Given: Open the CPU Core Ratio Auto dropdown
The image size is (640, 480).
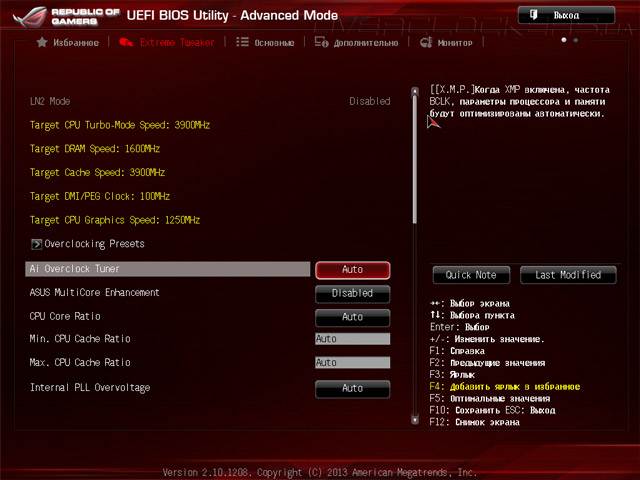Looking at the screenshot, I should (x=352, y=317).
